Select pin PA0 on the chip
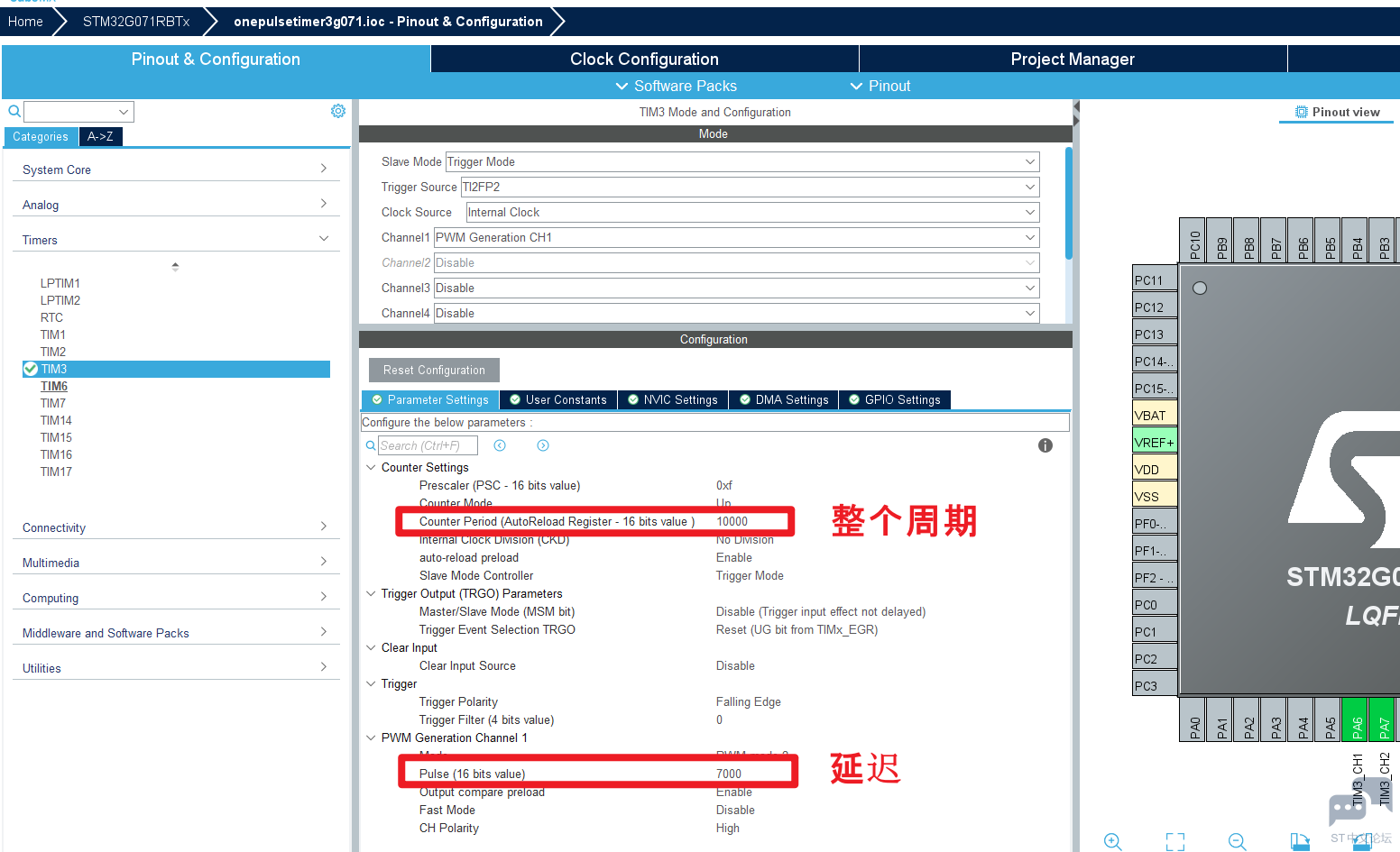This screenshot has width=1400, height=852. click(1193, 719)
